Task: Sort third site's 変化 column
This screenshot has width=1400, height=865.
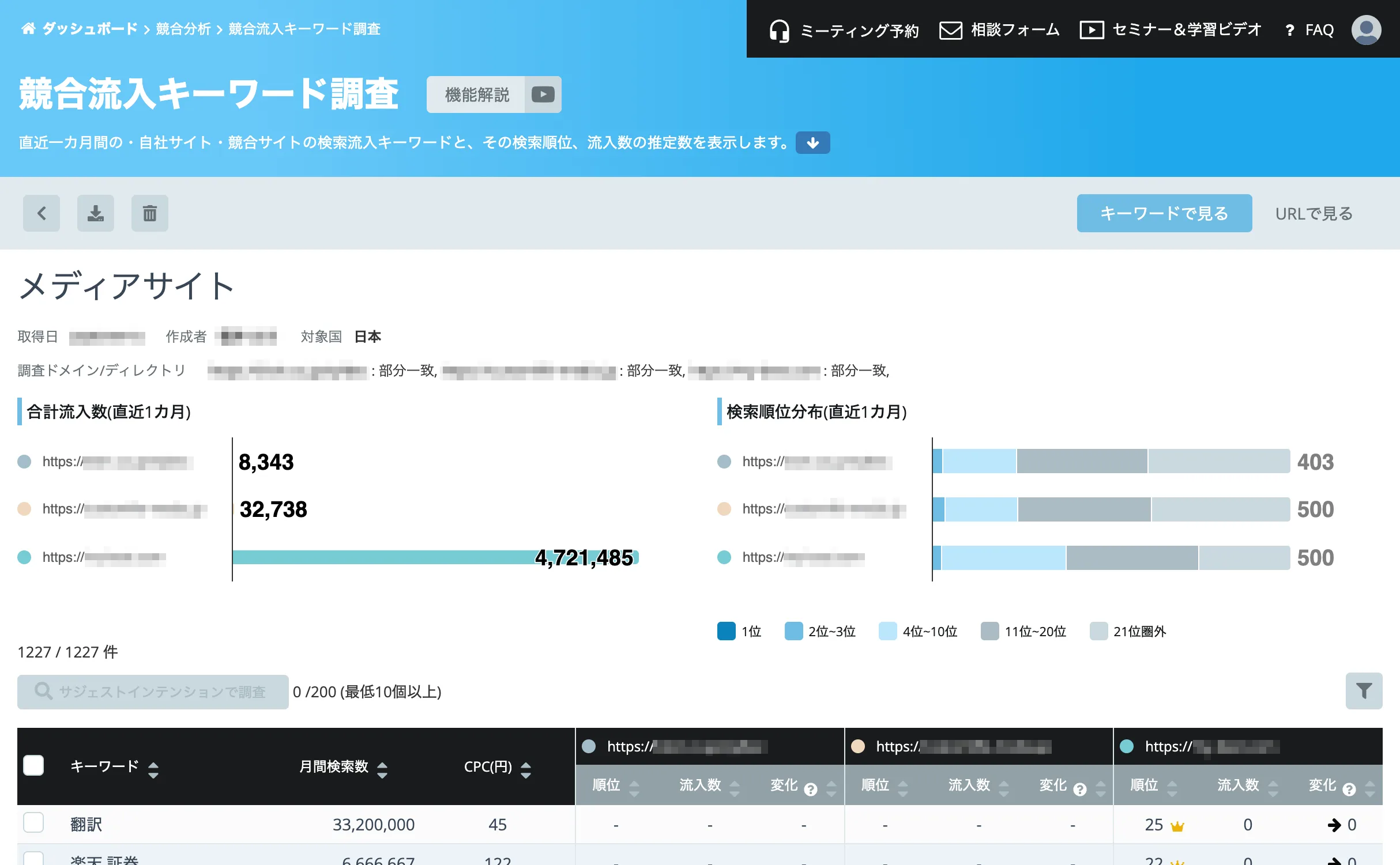Action: point(1370,788)
